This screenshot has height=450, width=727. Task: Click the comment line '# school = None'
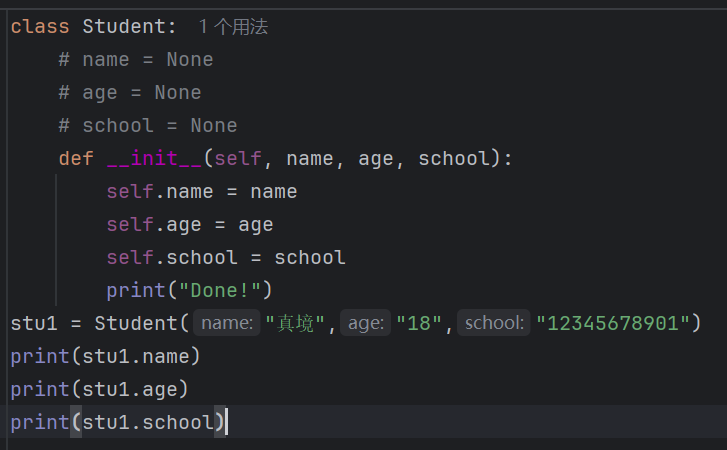click(x=148, y=126)
